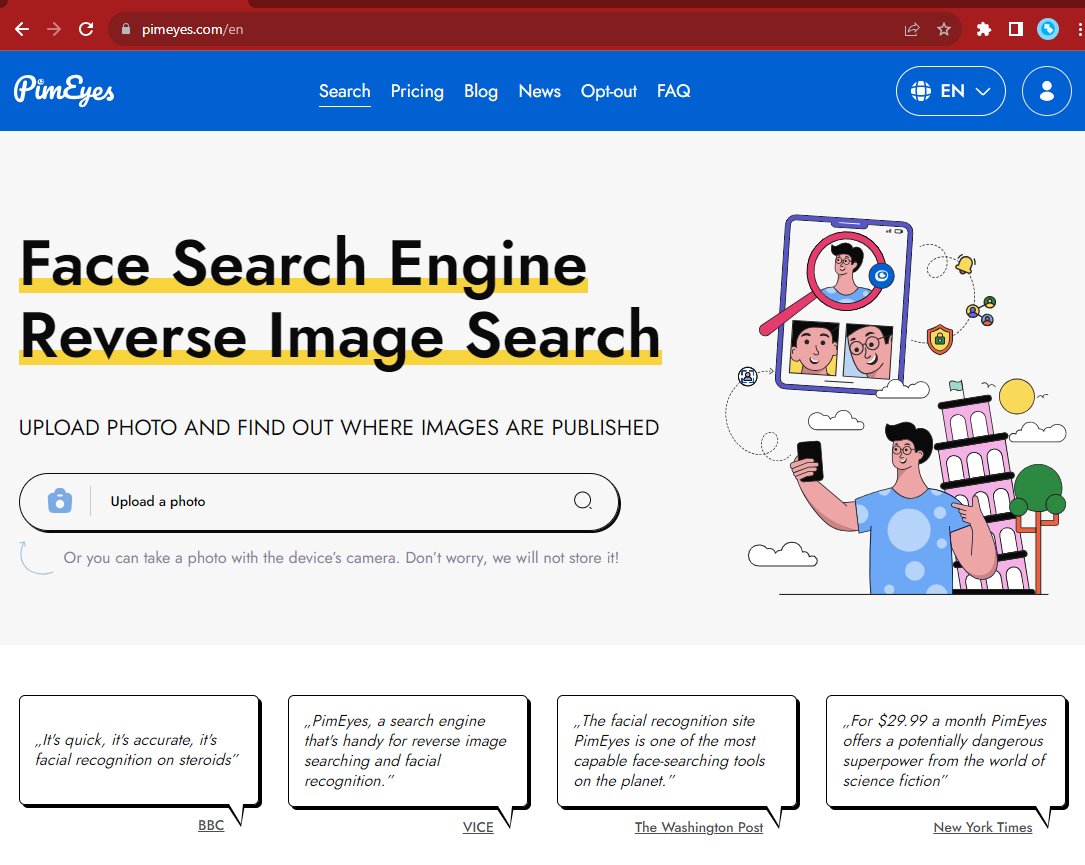Screen dimensions: 1085x865
Task: Click the browser back arrow
Action: point(22,29)
